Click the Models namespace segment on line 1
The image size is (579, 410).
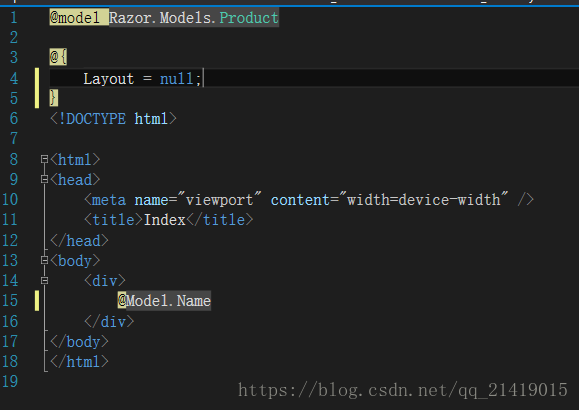pyautogui.click(x=186, y=18)
